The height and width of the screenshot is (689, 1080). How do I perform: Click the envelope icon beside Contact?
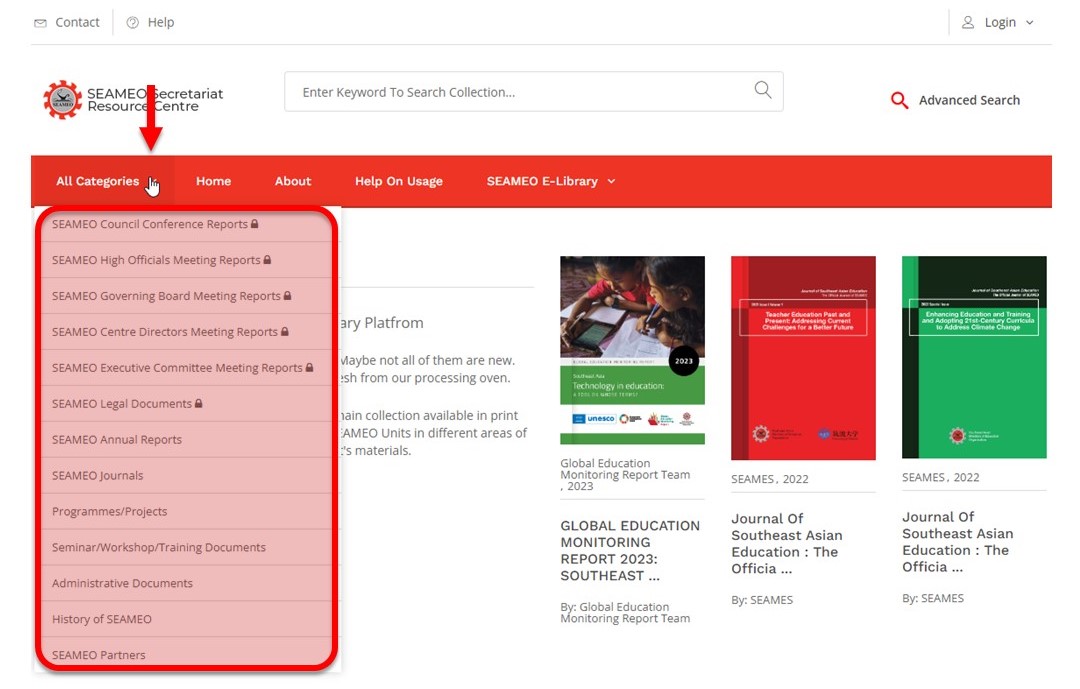[41, 23]
